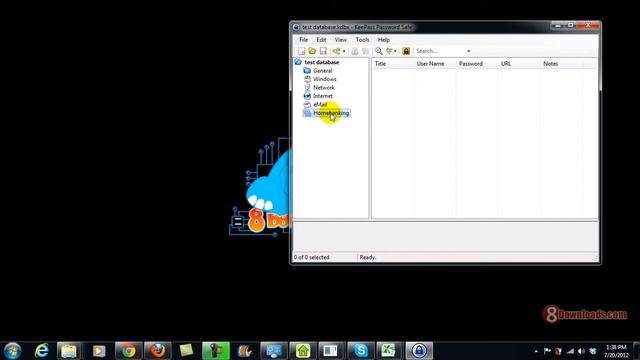Open Sticky Notes from the taskbar
This screenshot has height=360, width=640.
click(x=186, y=351)
